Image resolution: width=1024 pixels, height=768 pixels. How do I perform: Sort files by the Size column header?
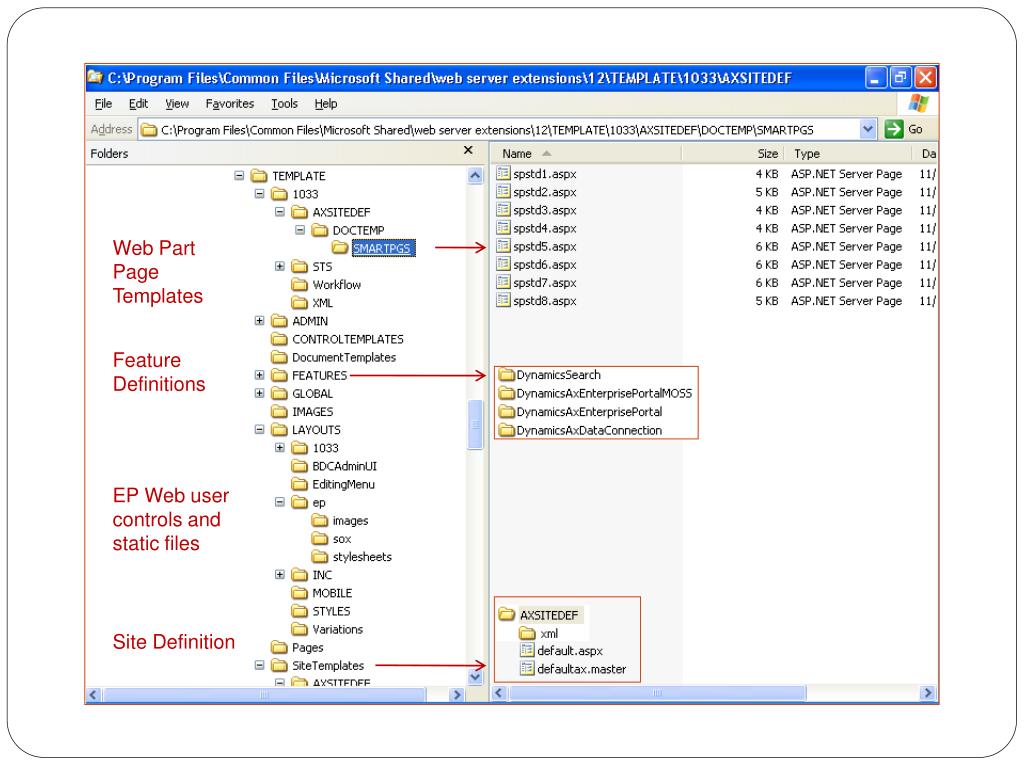731,153
